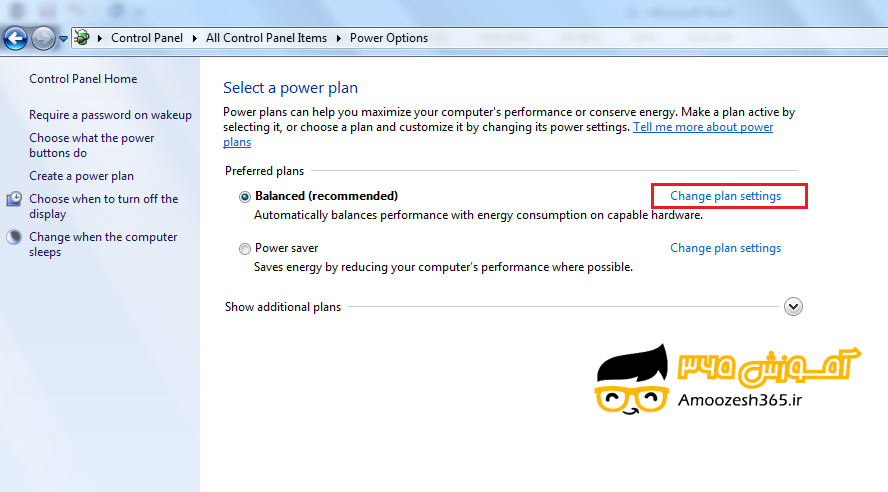Go to Control Panel in the breadcrumb
This screenshot has height=492, width=888.
pyautogui.click(x=147, y=38)
